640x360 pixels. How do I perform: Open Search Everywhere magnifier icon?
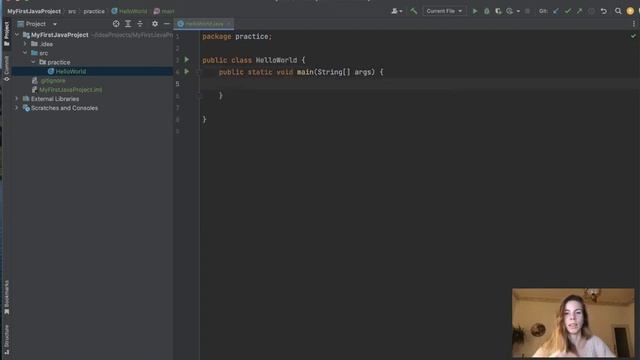pyautogui.click(x=618, y=11)
